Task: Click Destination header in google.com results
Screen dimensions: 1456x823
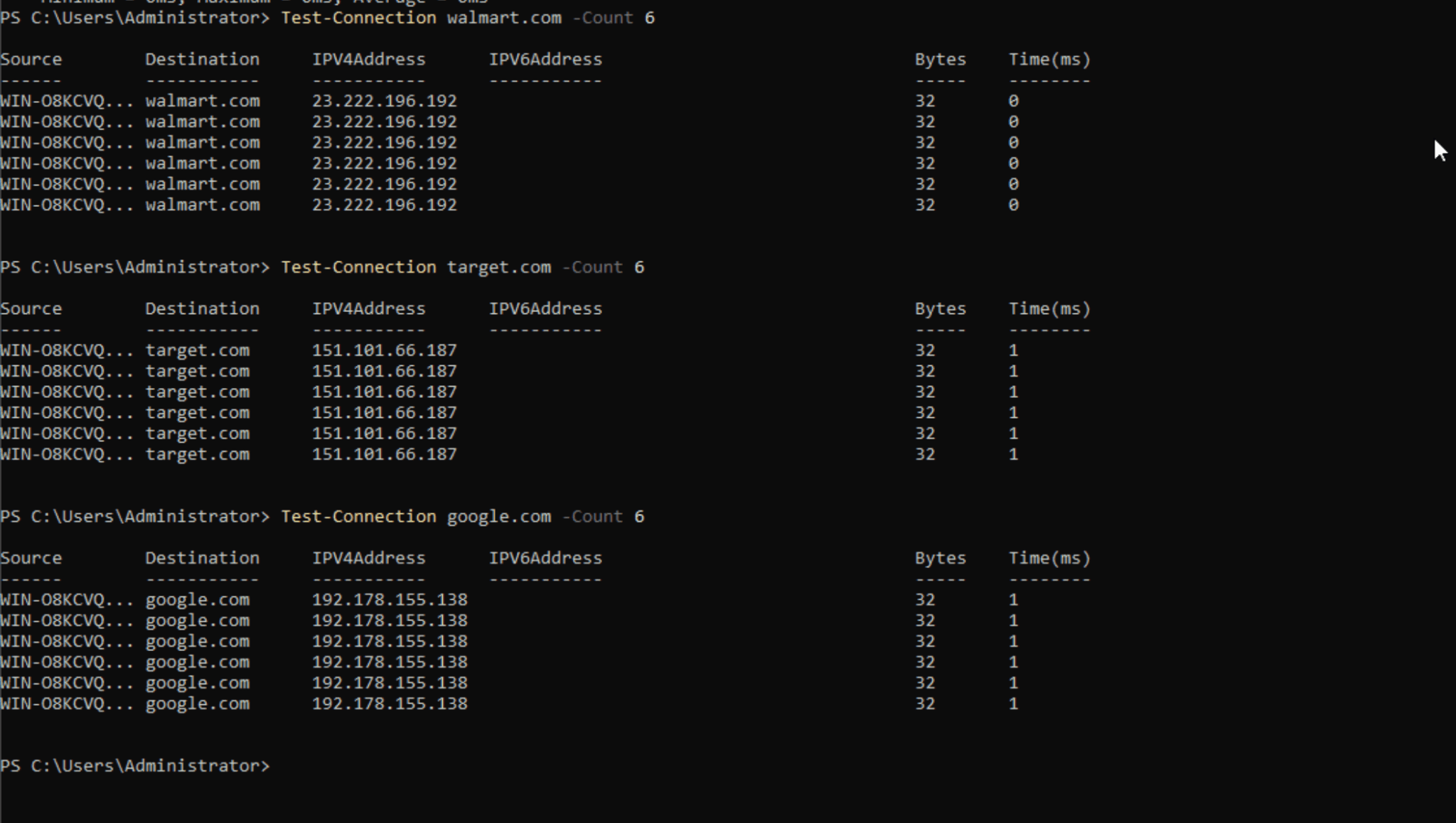Action: [203, 559]
